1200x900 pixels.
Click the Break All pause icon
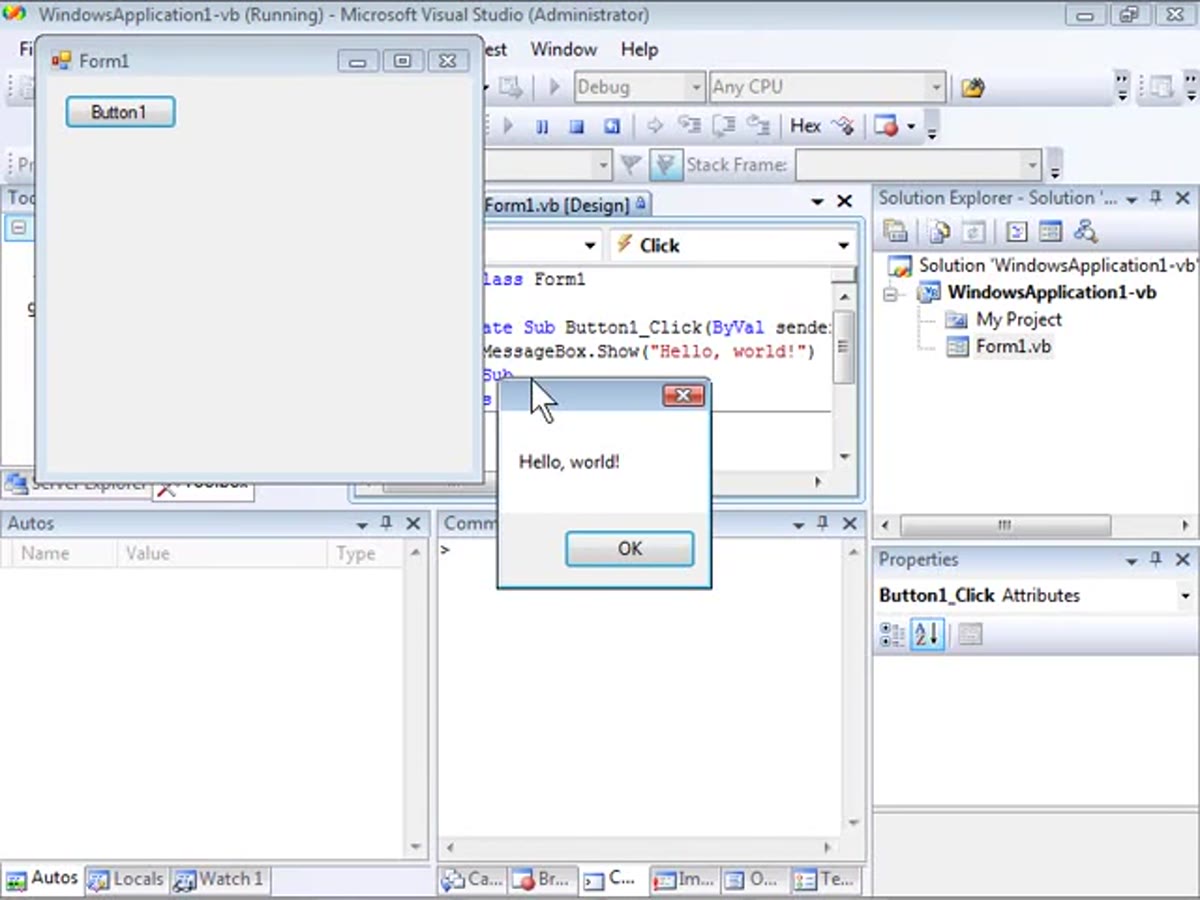coord(542,126)
